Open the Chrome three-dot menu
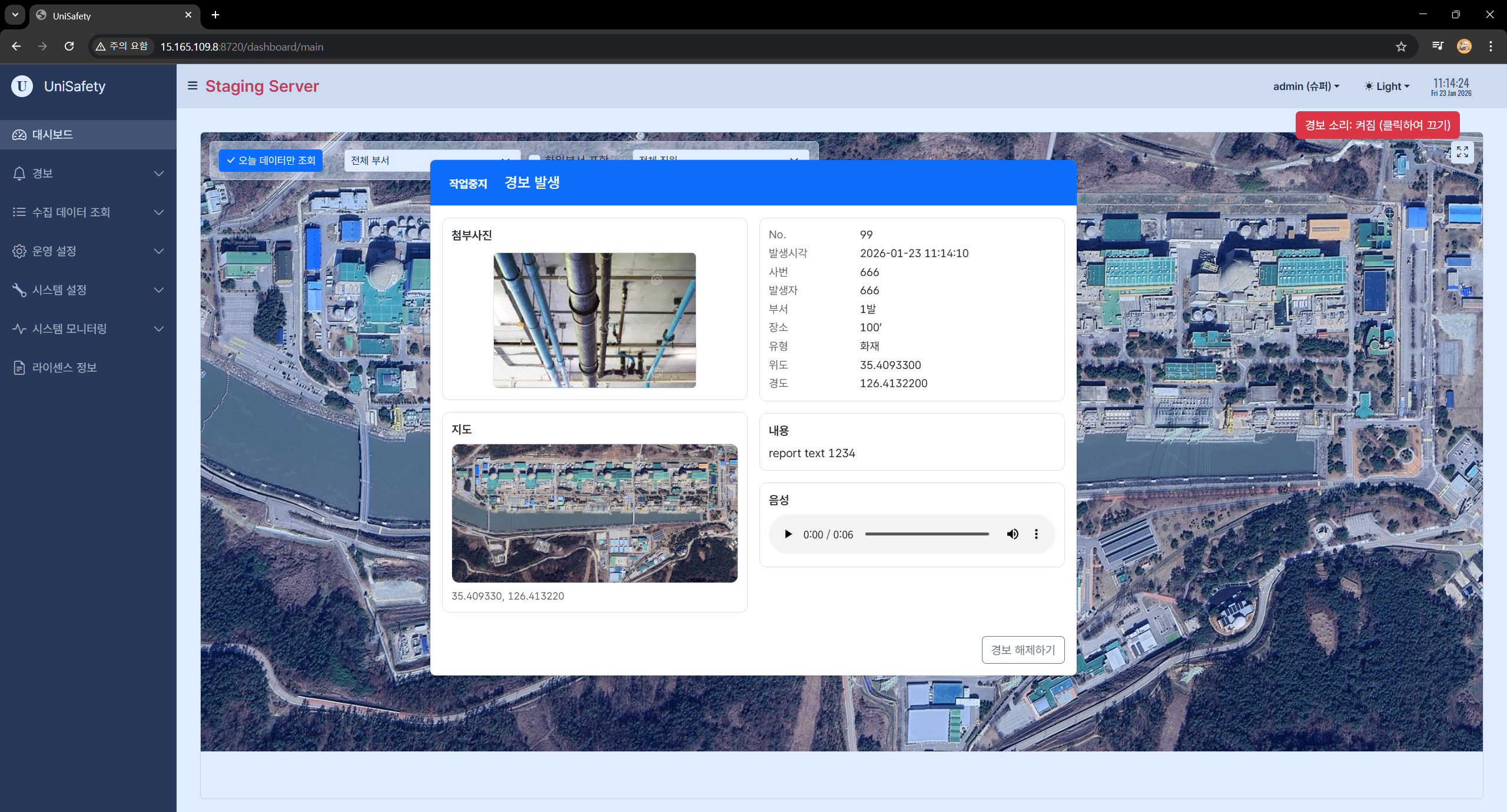The width and height of the screenshot is (1507, 812). [1491, 46]
